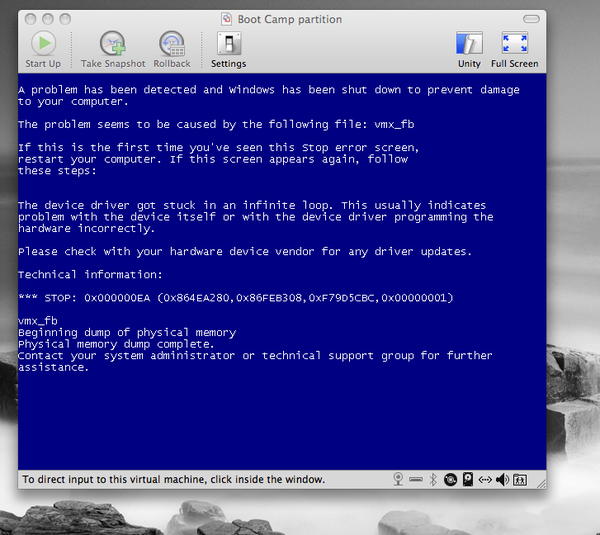Zoom the Boot Camp partition window
The image size is (600, 535).
65,19
